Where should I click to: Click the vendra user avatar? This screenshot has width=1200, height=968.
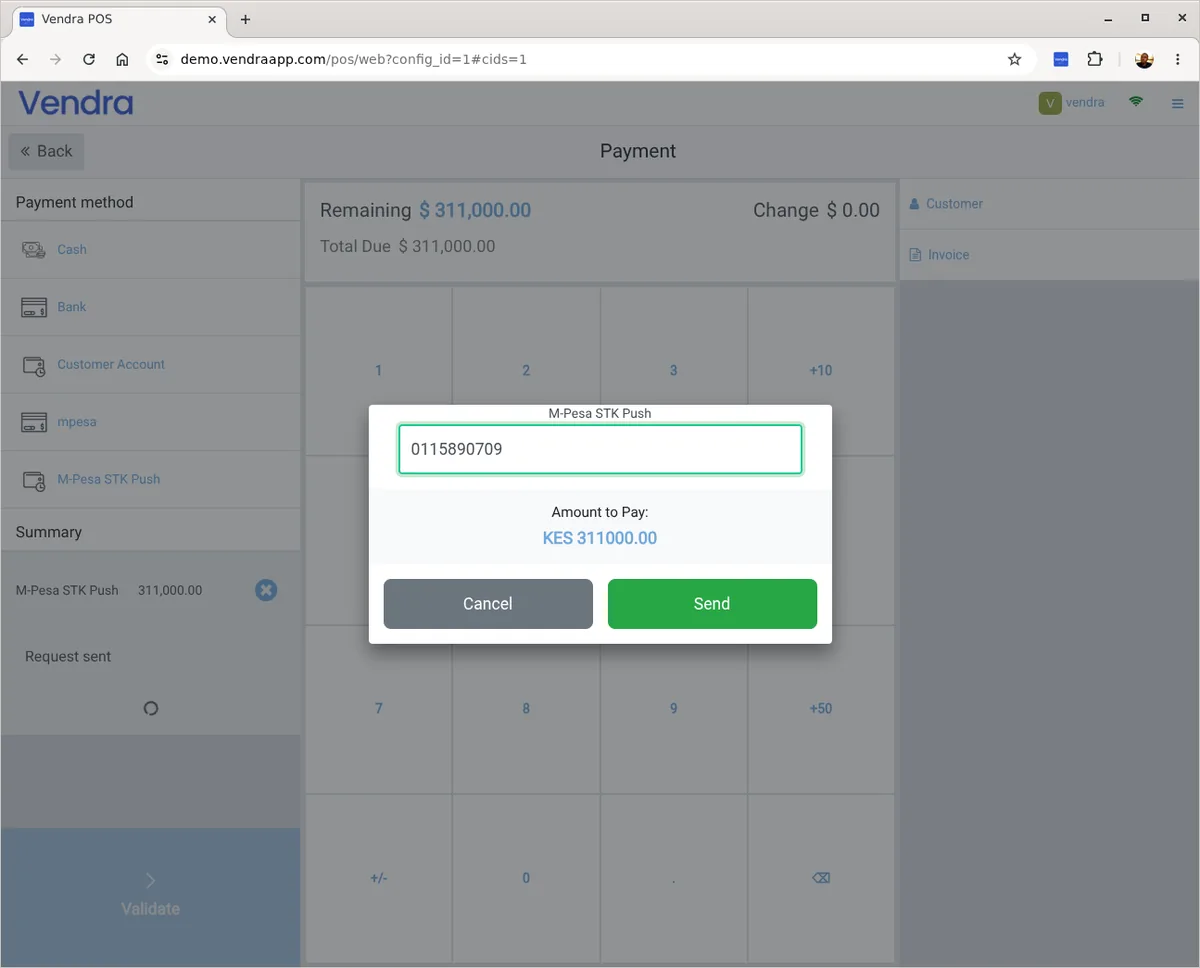1049,103
